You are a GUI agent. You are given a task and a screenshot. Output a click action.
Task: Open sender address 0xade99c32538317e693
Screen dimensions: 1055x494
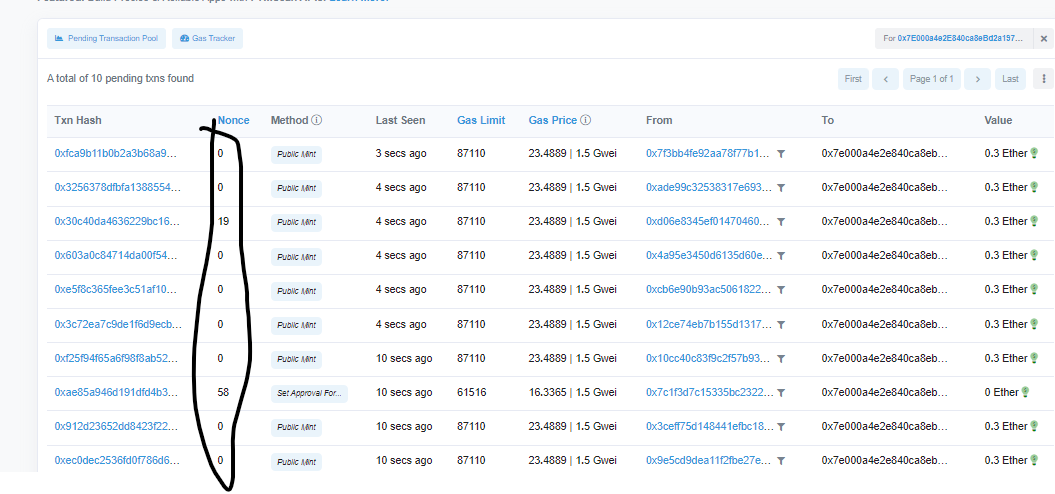click(709, 187)
